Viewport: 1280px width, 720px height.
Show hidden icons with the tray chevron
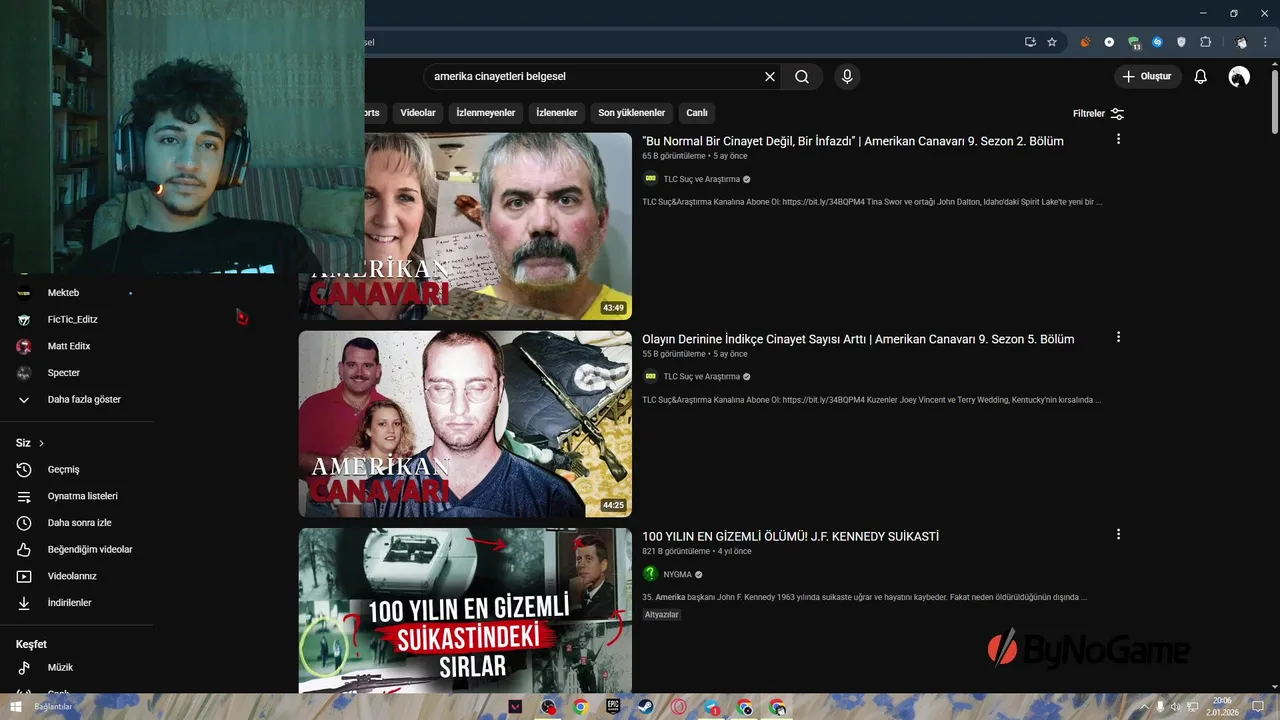(x=1145, y=707)
